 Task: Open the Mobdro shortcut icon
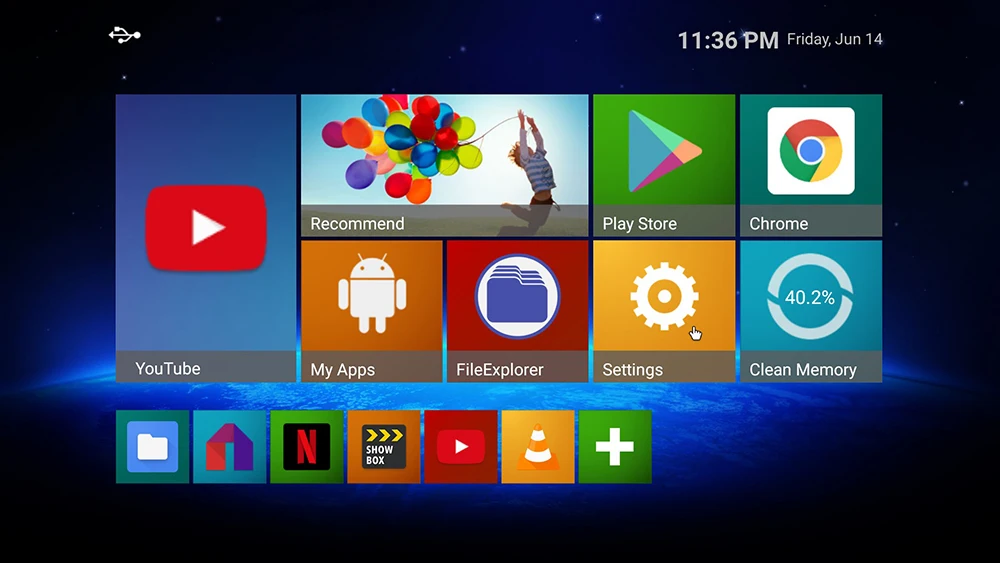point(230,447)
